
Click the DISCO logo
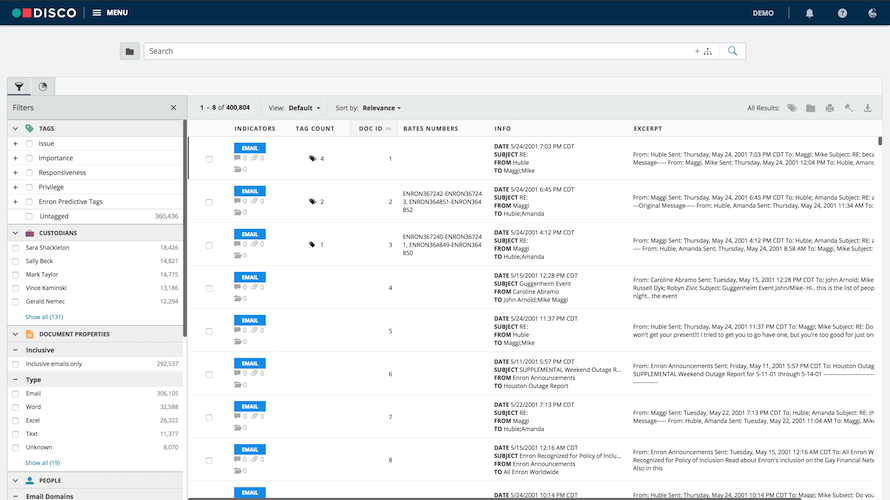point(44,12)
